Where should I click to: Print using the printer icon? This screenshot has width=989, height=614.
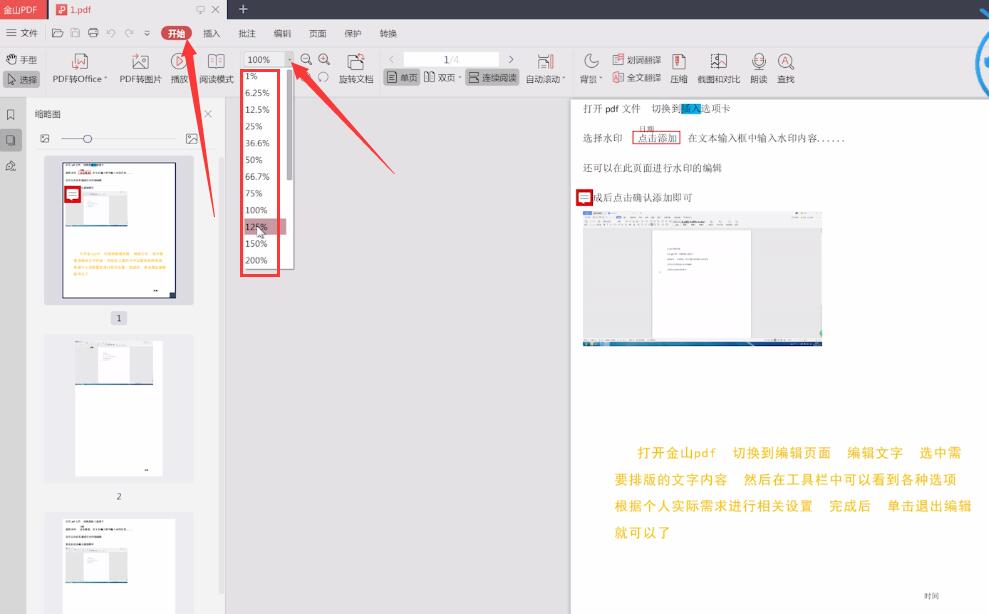[93, 33]
